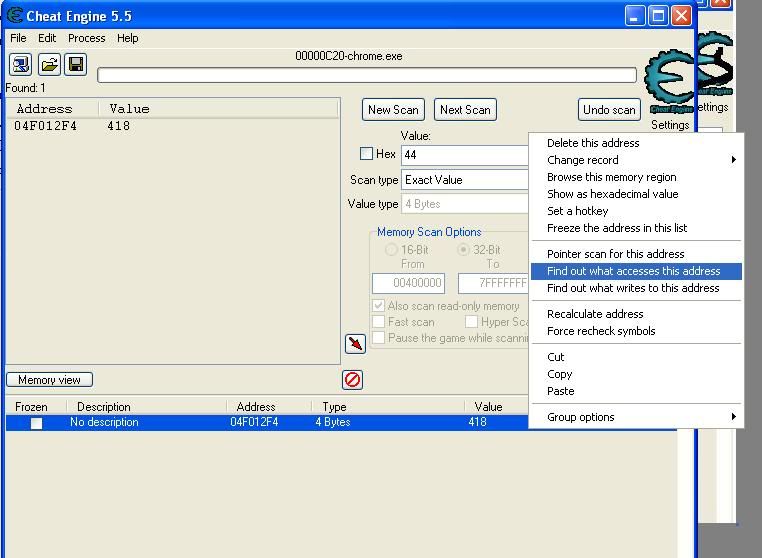Toggle Pause the game while scanning
Viewport: 762px width, 558px height.
pyautogui.click(x=379, y=338)
